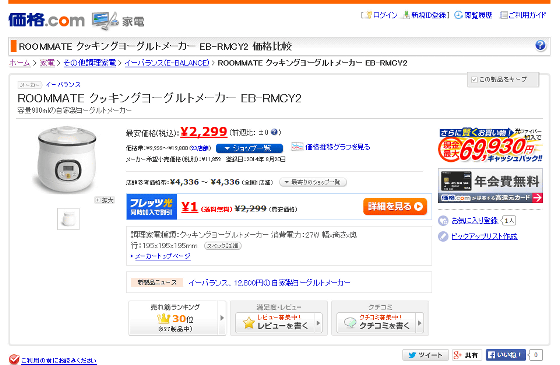Click the フレッツ光 blue banner
The width and height of the screenshot is (560, 365).
click(152, 207)
